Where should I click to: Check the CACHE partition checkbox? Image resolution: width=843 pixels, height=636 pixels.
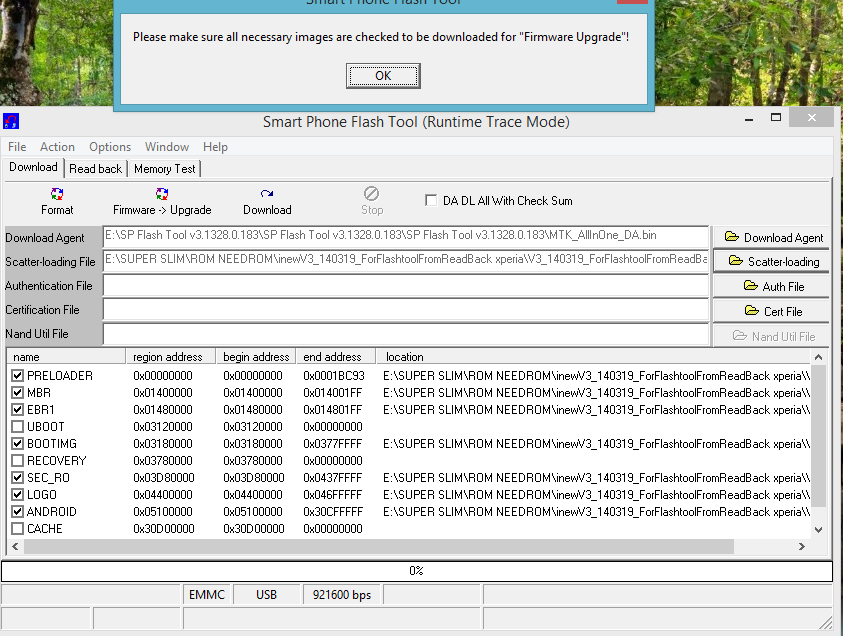18,528
